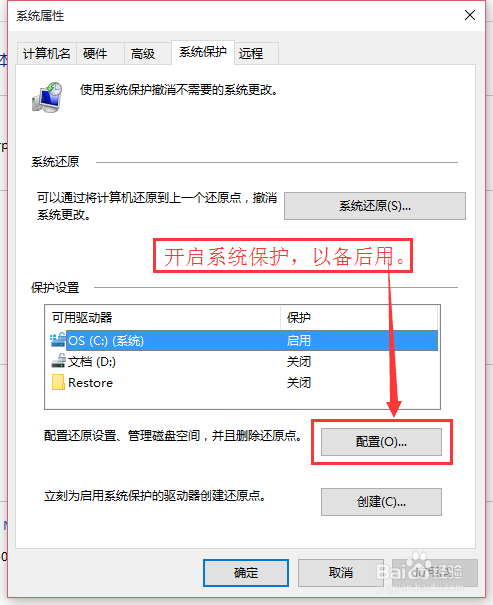Click the 系统还原(S)... button

point(375,206)
